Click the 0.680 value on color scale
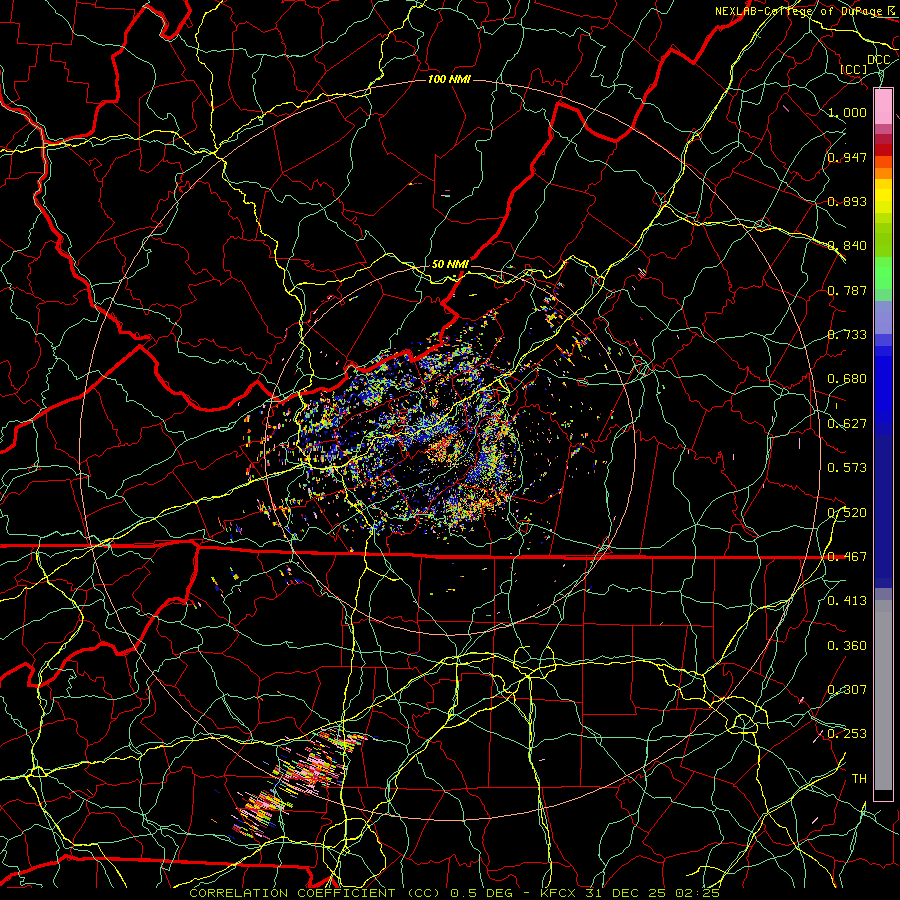Viewport: 900px width, 900px height. [x=847, y=379]
